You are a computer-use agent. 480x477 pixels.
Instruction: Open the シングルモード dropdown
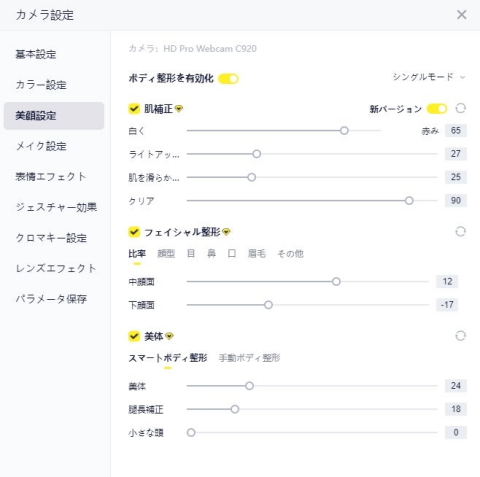(429, 77)
